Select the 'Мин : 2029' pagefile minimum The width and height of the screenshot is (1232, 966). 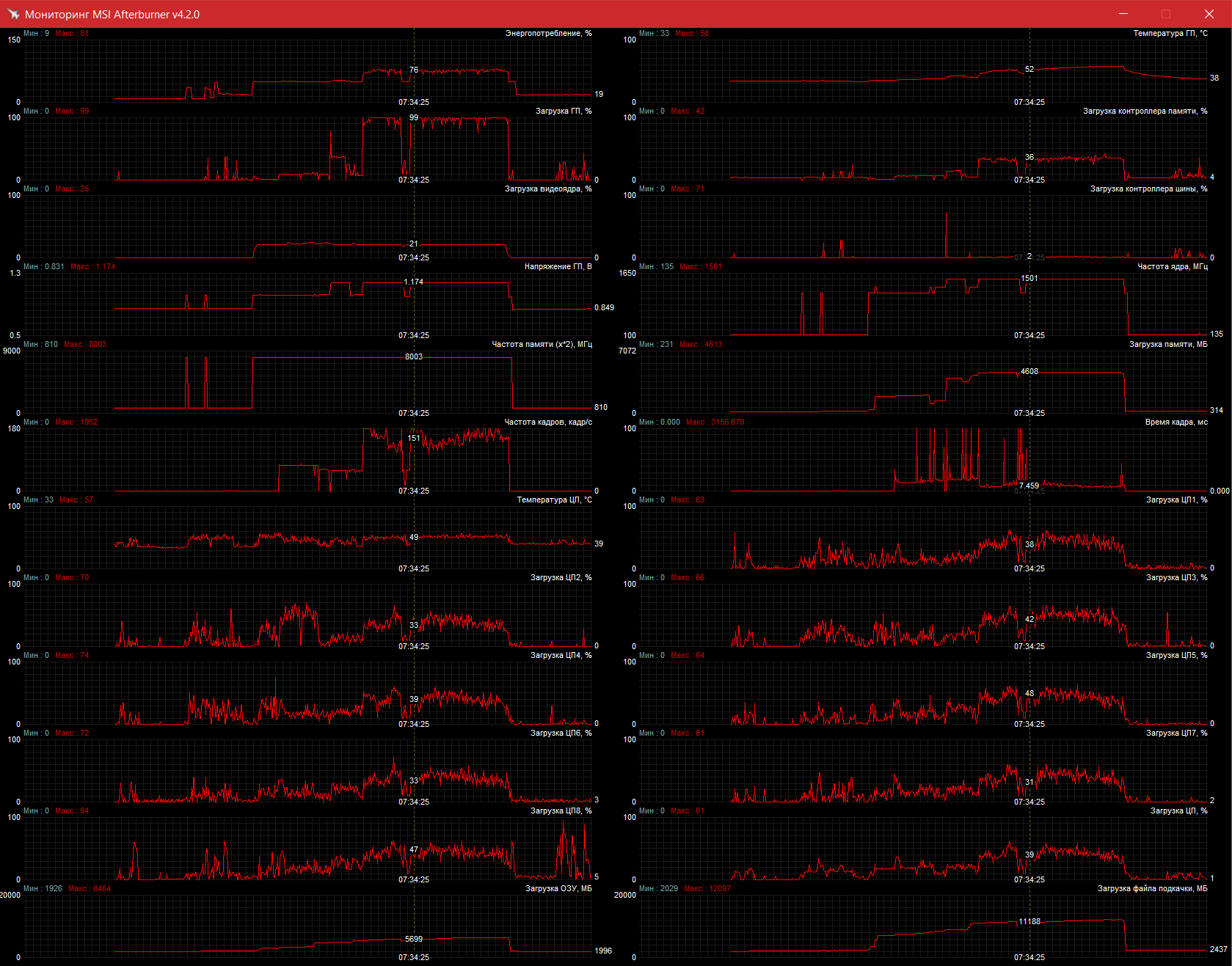[659, 889]
